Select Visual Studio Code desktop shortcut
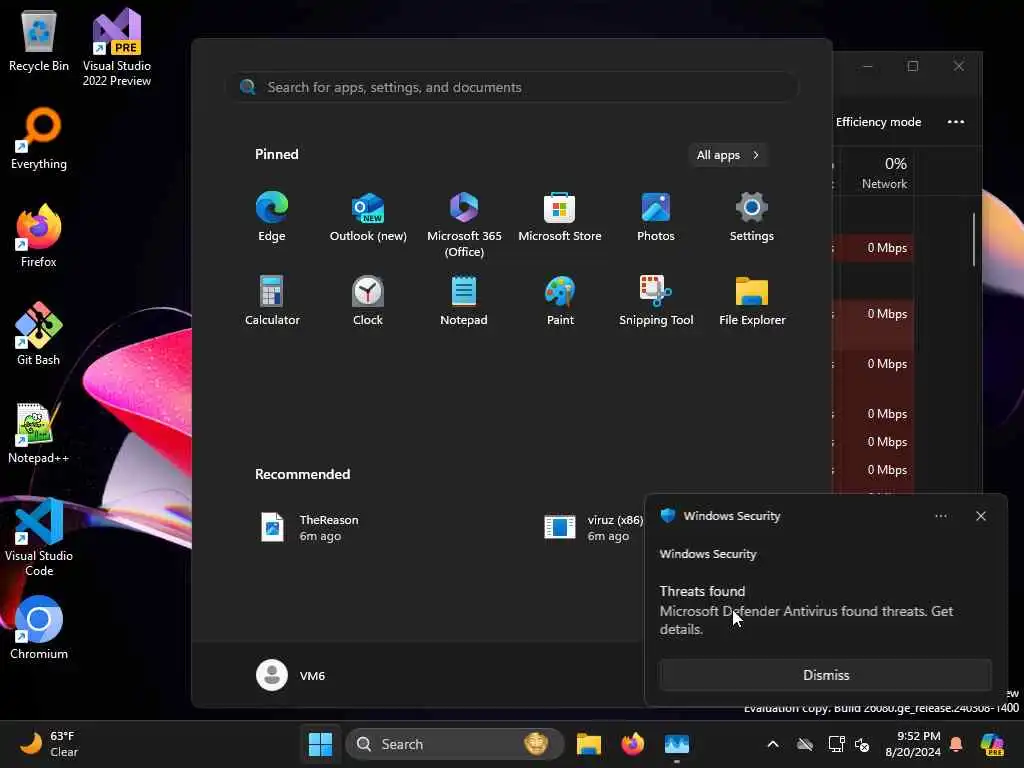This screenshot has height=768, width=1024. click(39, 537)
